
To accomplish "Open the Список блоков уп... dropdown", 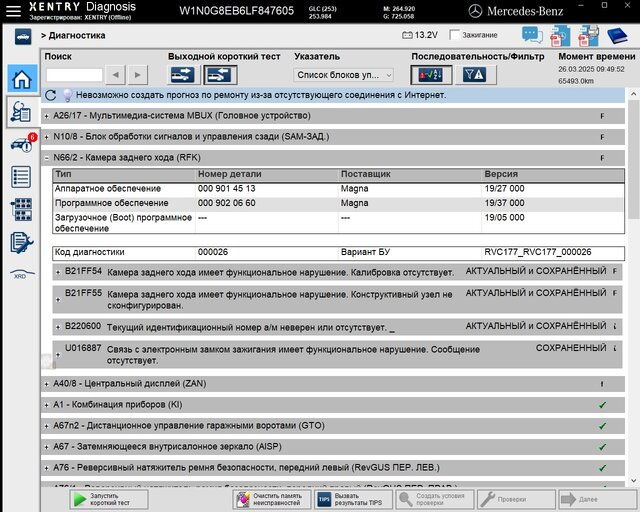I will tap(343, 75).
